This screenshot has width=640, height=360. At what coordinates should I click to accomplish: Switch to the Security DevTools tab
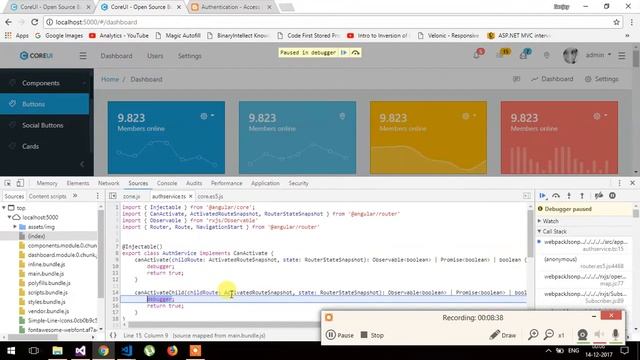[x=298, y=183]
